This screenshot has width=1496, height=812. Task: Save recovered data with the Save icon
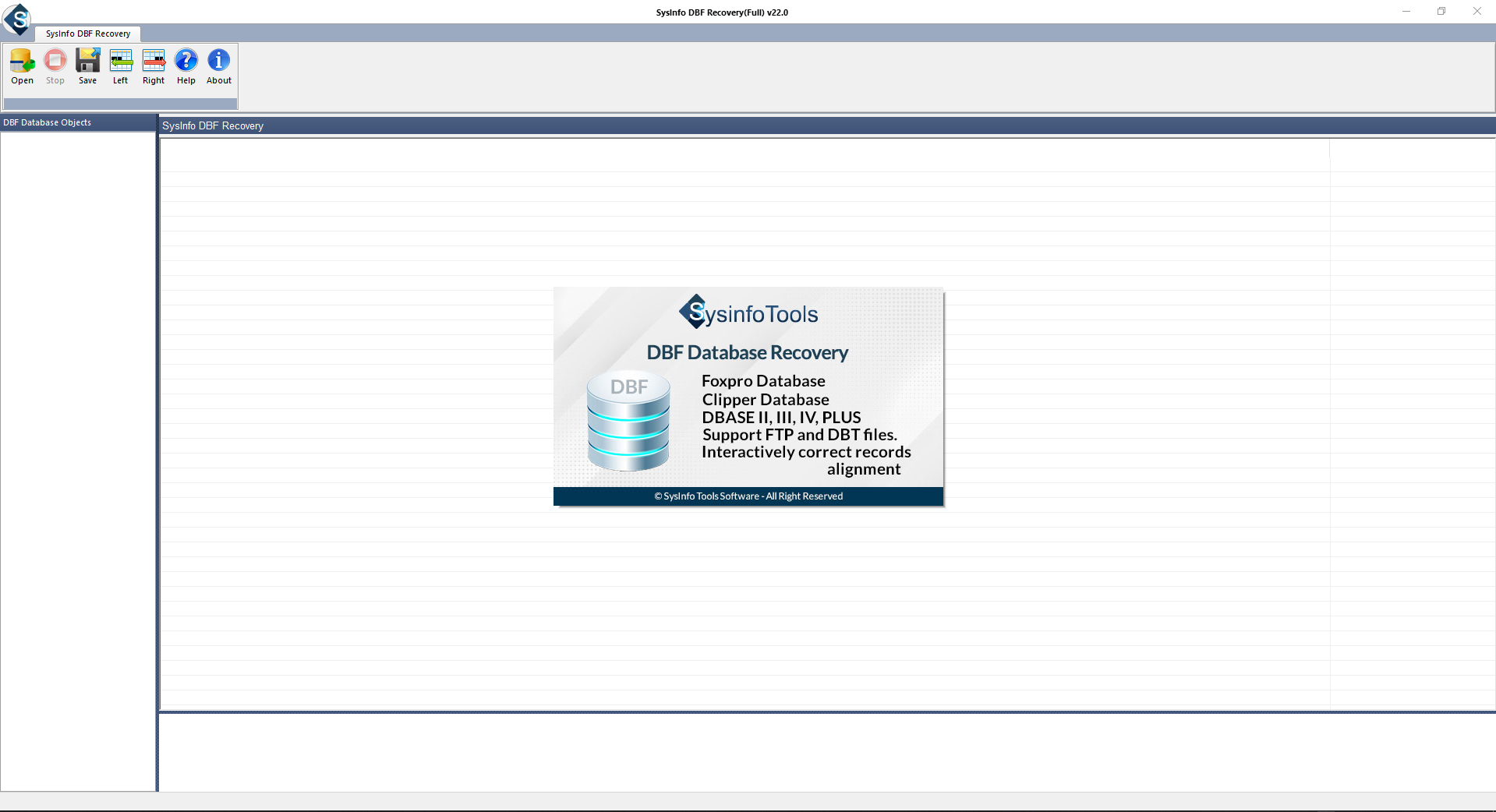pos(88,66)
